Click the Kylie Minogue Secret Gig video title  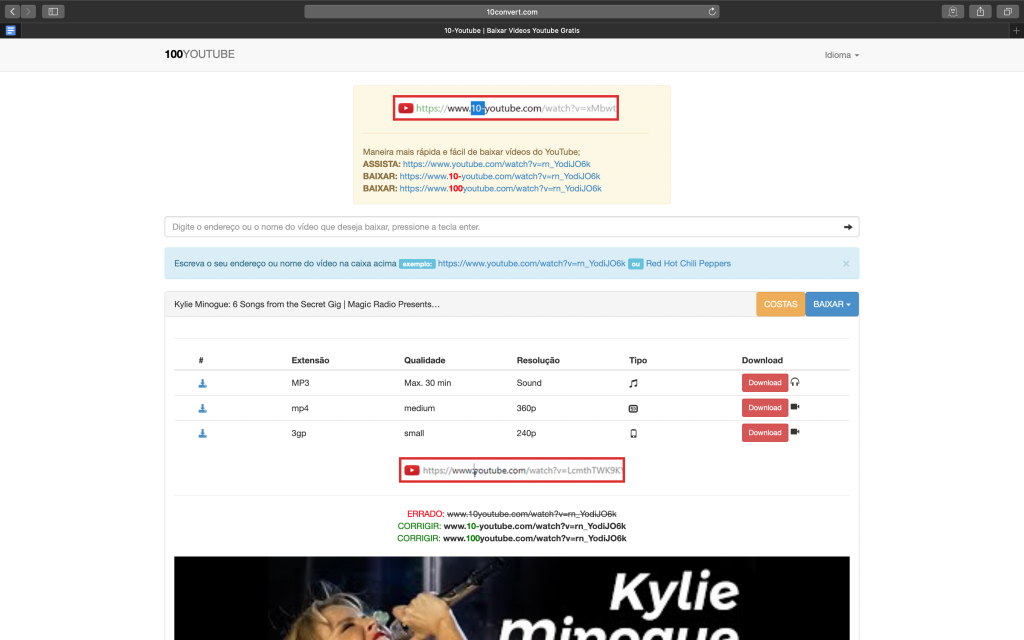click(x=307, y=304)
